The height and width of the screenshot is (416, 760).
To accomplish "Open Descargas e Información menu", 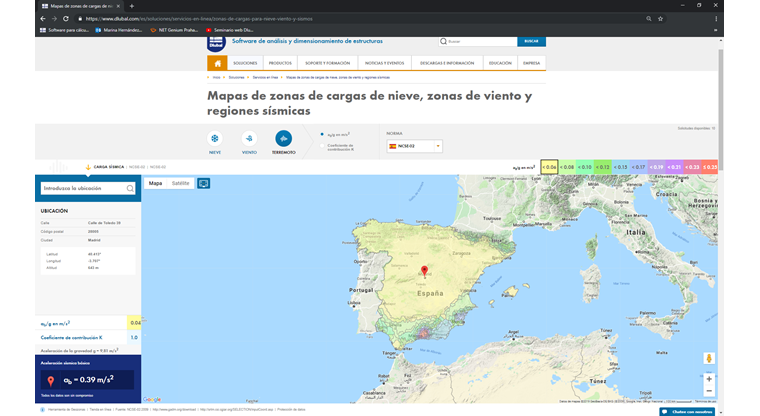I will 447,63.
